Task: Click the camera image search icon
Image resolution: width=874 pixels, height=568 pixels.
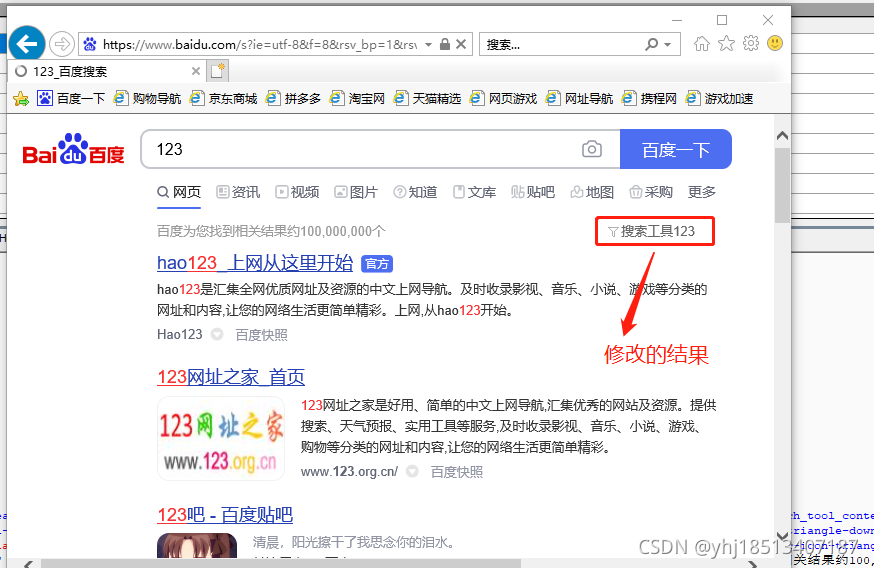Action: pyautogui.click(x=591, y=149)
